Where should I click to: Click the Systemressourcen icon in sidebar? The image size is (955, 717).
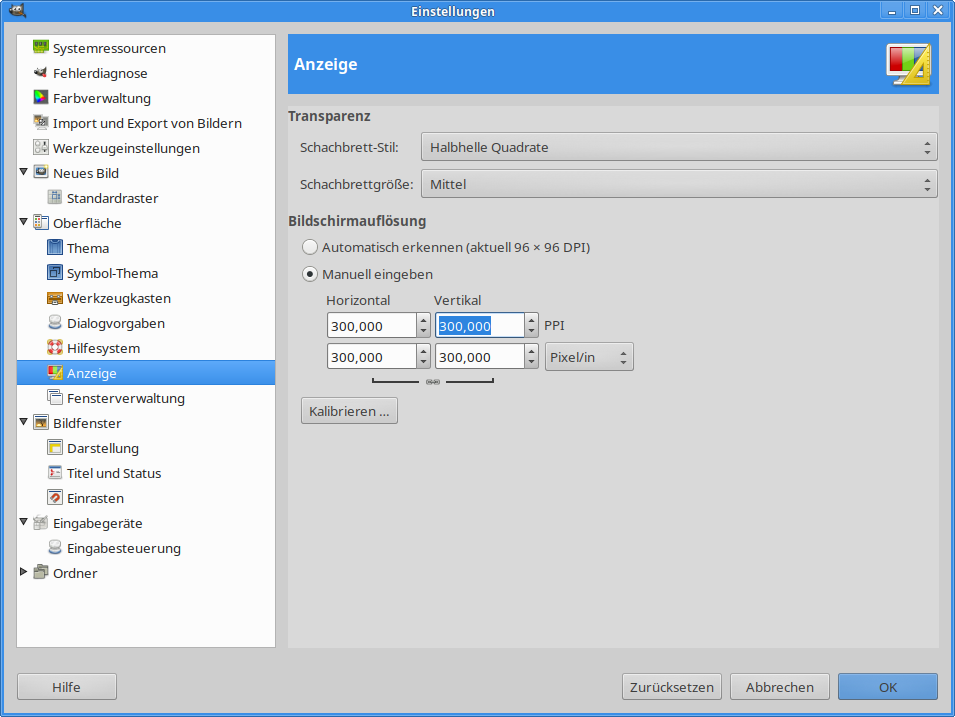click(41, 48)
